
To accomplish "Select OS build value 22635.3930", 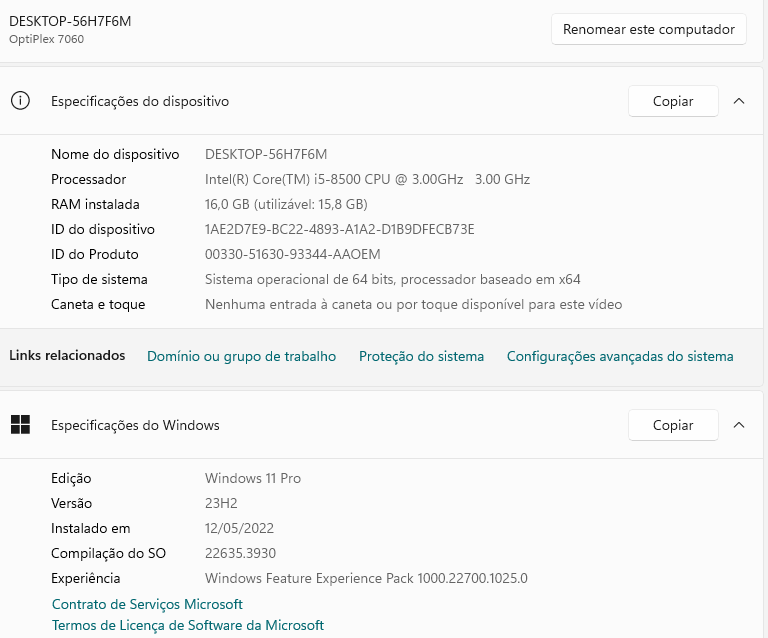I will tap(240, 553).
